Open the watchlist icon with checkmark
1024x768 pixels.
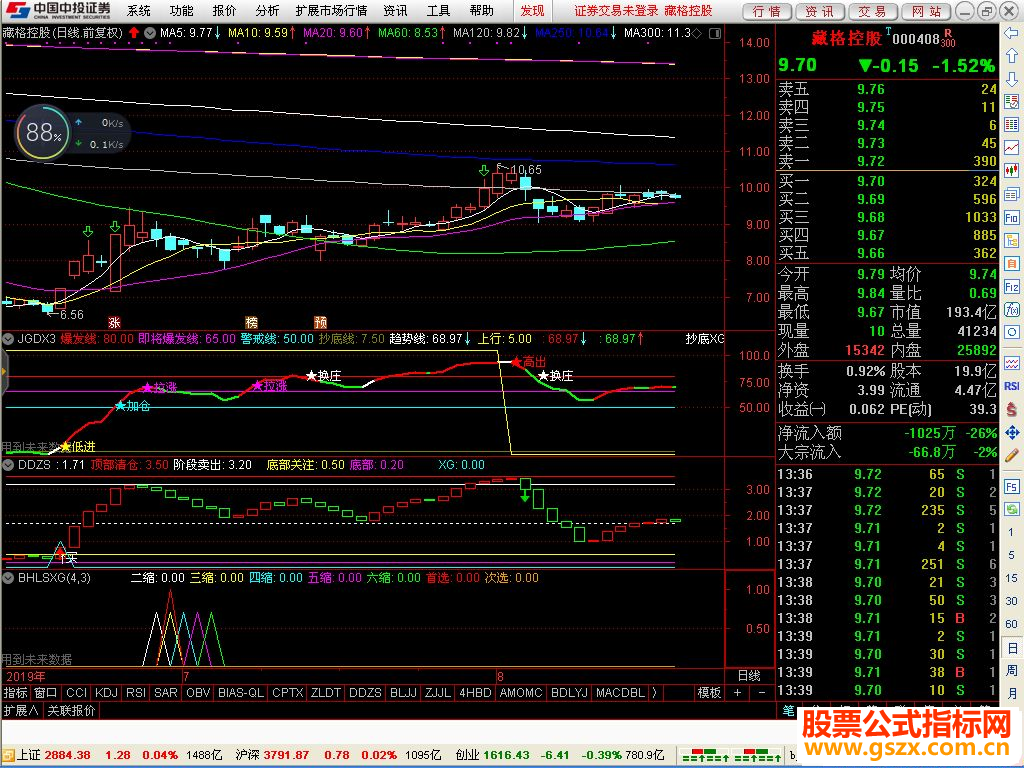(1012, 101)
